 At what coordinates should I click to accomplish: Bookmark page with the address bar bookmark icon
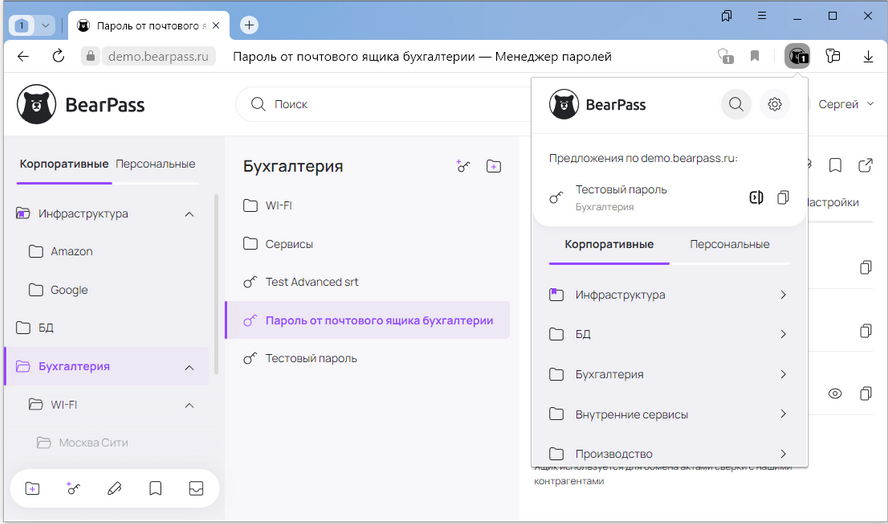[754, 56]
